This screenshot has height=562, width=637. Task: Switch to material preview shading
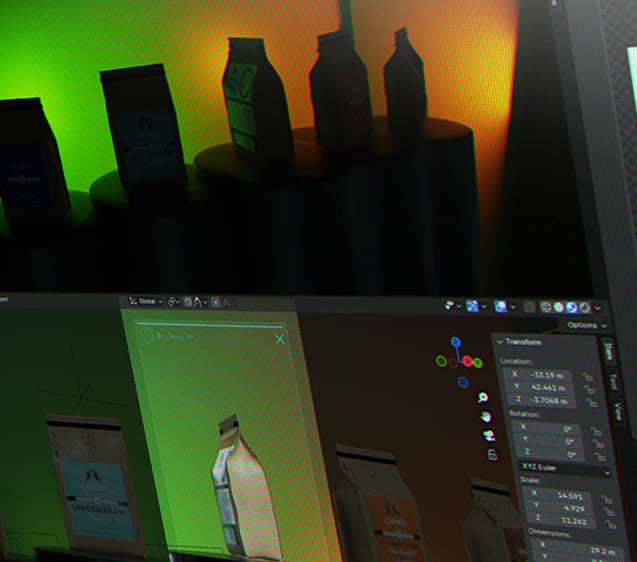pos(572,308)
